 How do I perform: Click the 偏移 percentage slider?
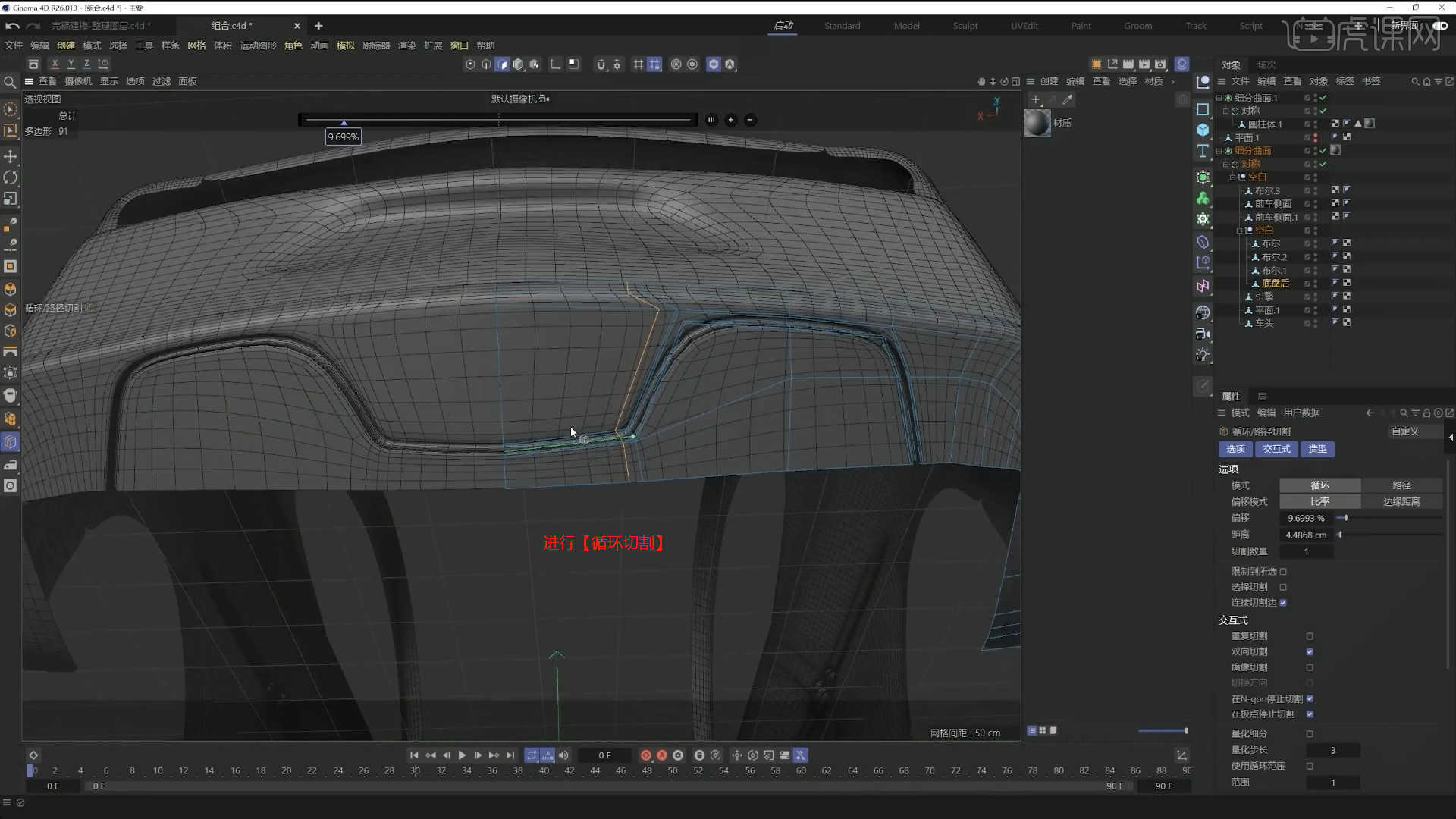1389,518
